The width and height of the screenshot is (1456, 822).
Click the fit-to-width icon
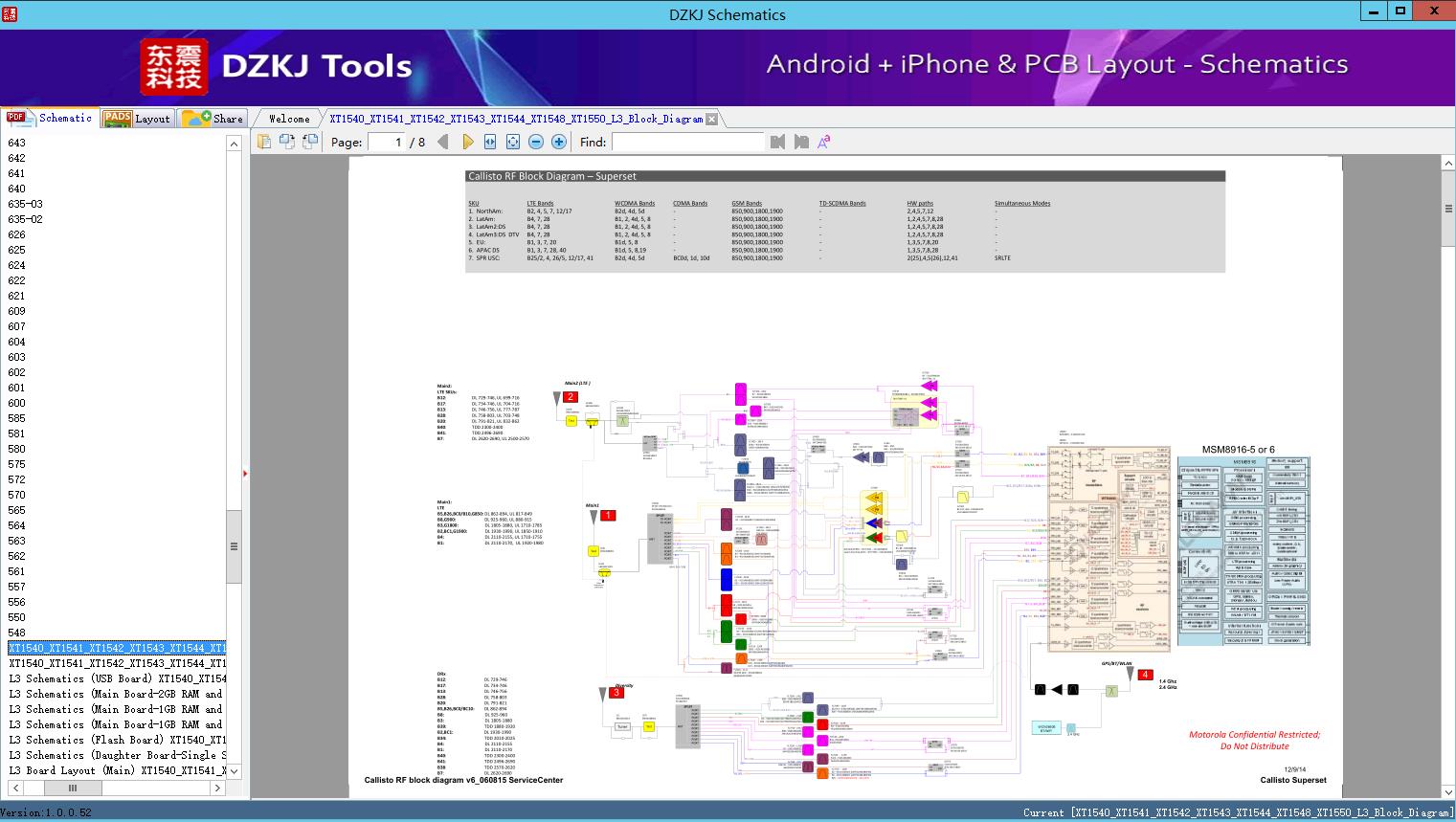[x=490, y=142]
